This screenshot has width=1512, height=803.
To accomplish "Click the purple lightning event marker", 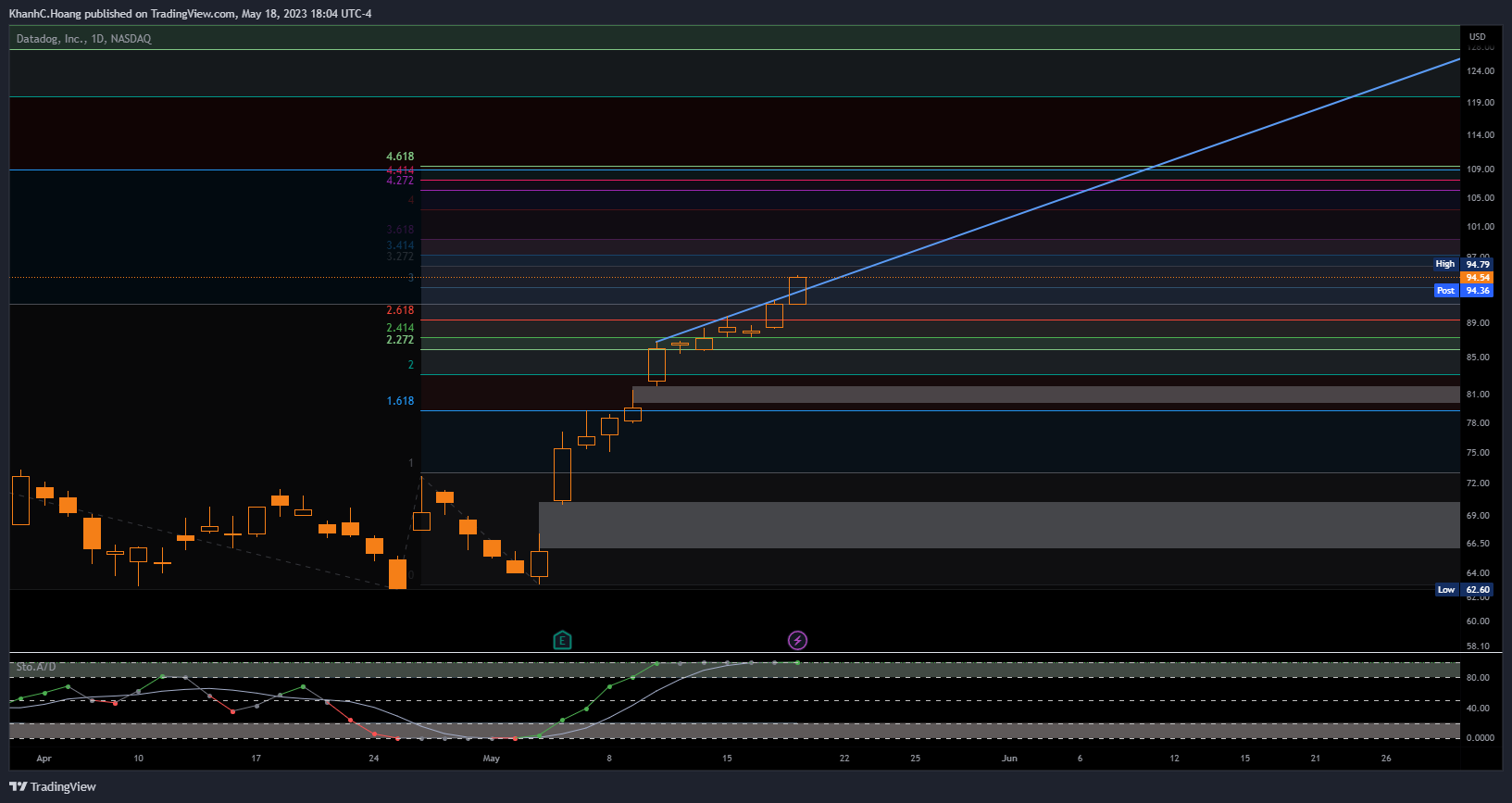I will pos(797,640).
